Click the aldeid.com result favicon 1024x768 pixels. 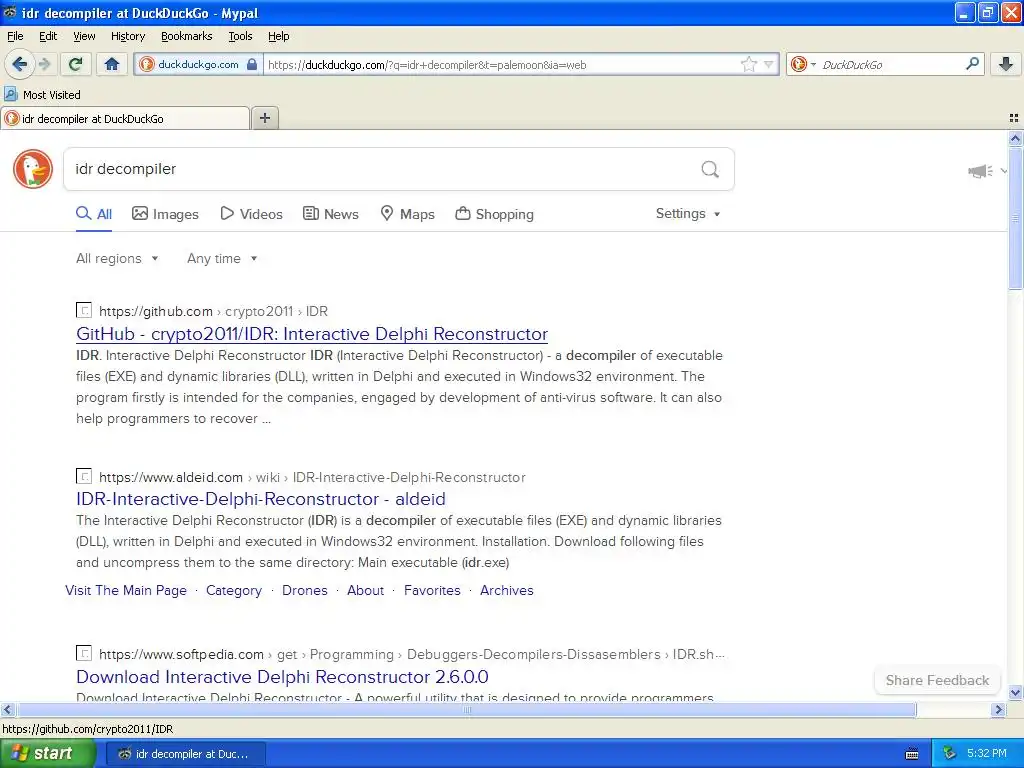tap(84, 476)
